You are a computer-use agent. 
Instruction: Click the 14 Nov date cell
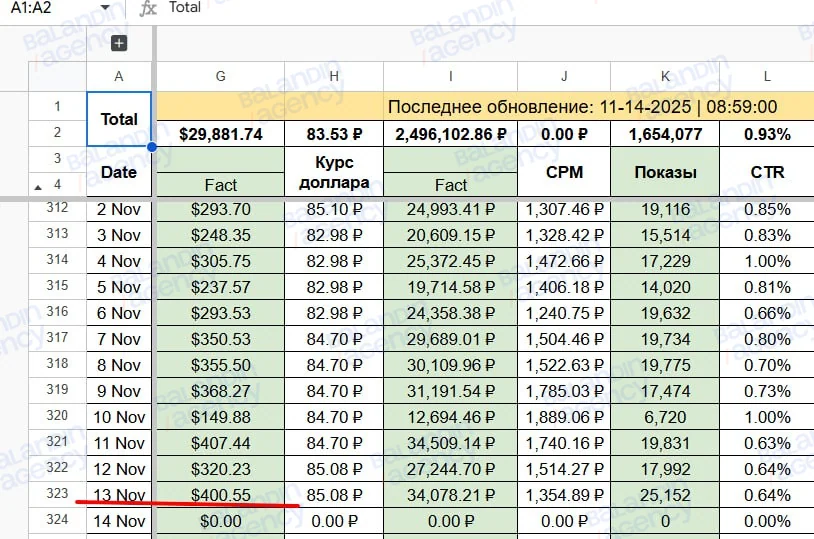119,521
